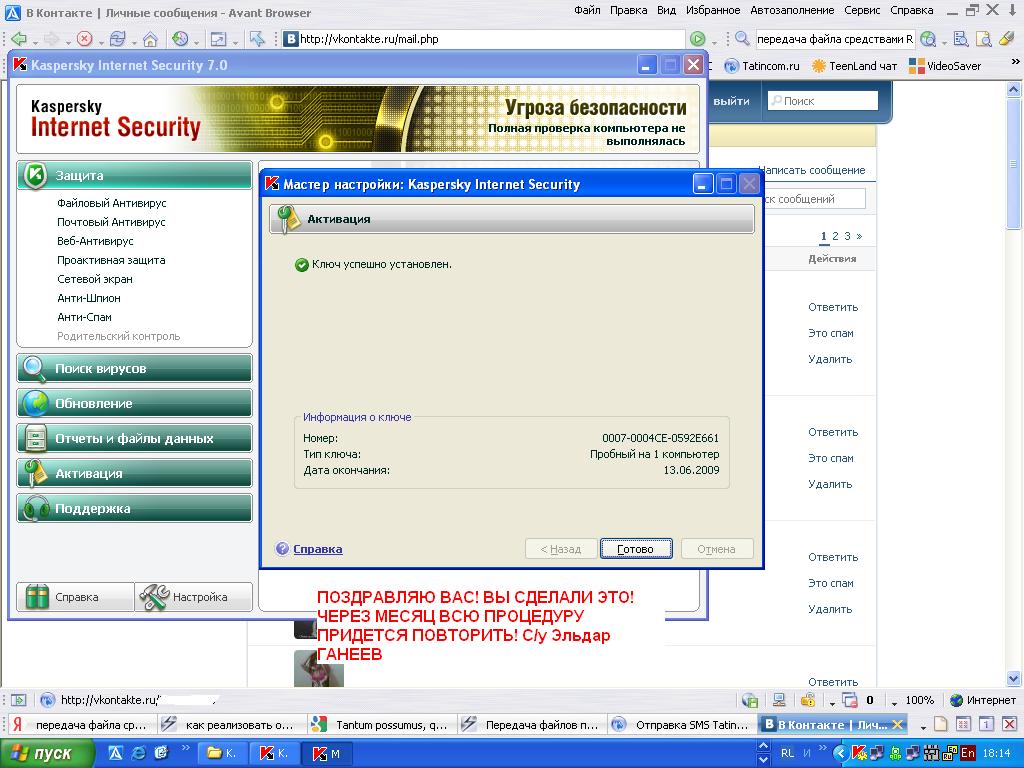The image size is (1024, 768).
Task: Click the Refresh page toolbar icon
Action: [x=118, y=39]
